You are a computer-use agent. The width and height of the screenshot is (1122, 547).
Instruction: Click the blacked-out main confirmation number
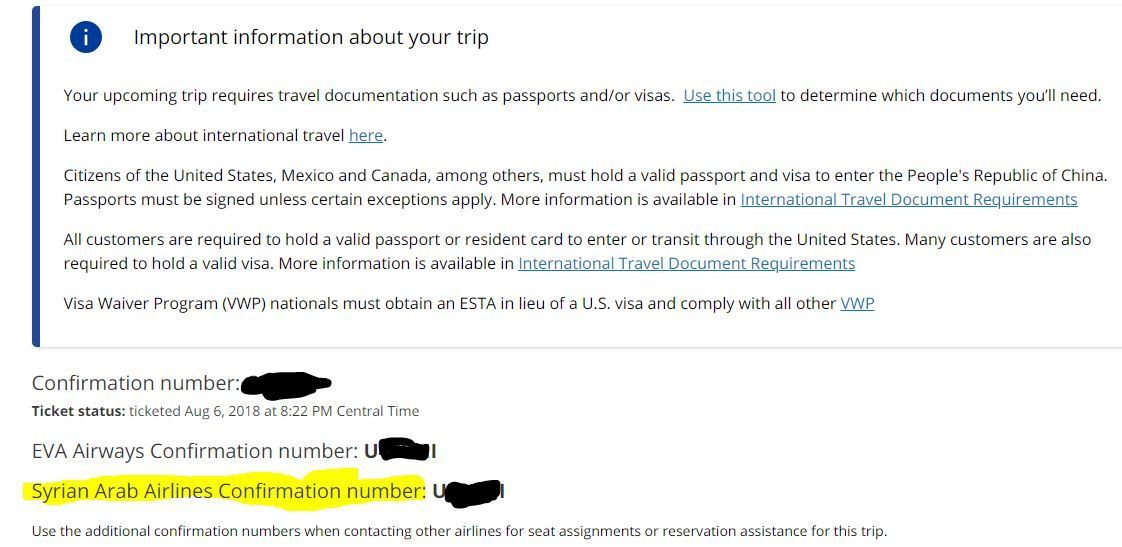coord(286,383)
